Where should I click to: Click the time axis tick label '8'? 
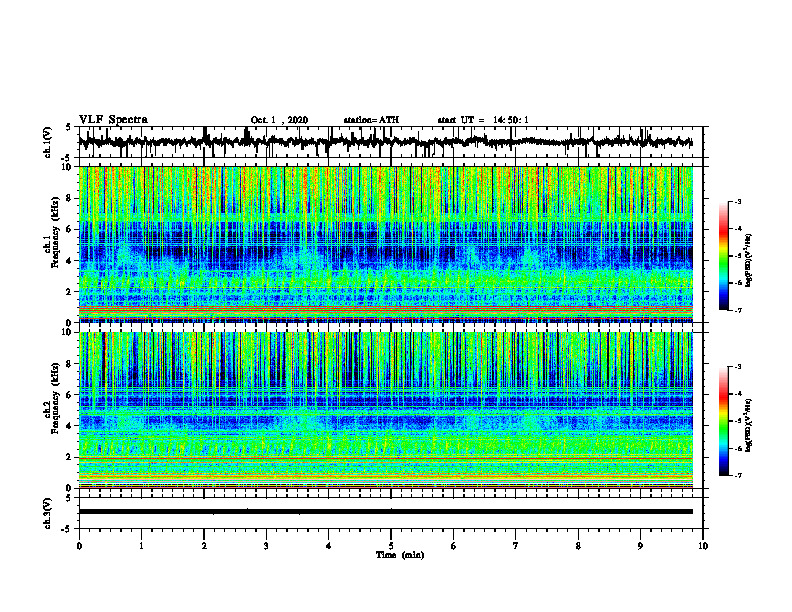tap(578, 546)
